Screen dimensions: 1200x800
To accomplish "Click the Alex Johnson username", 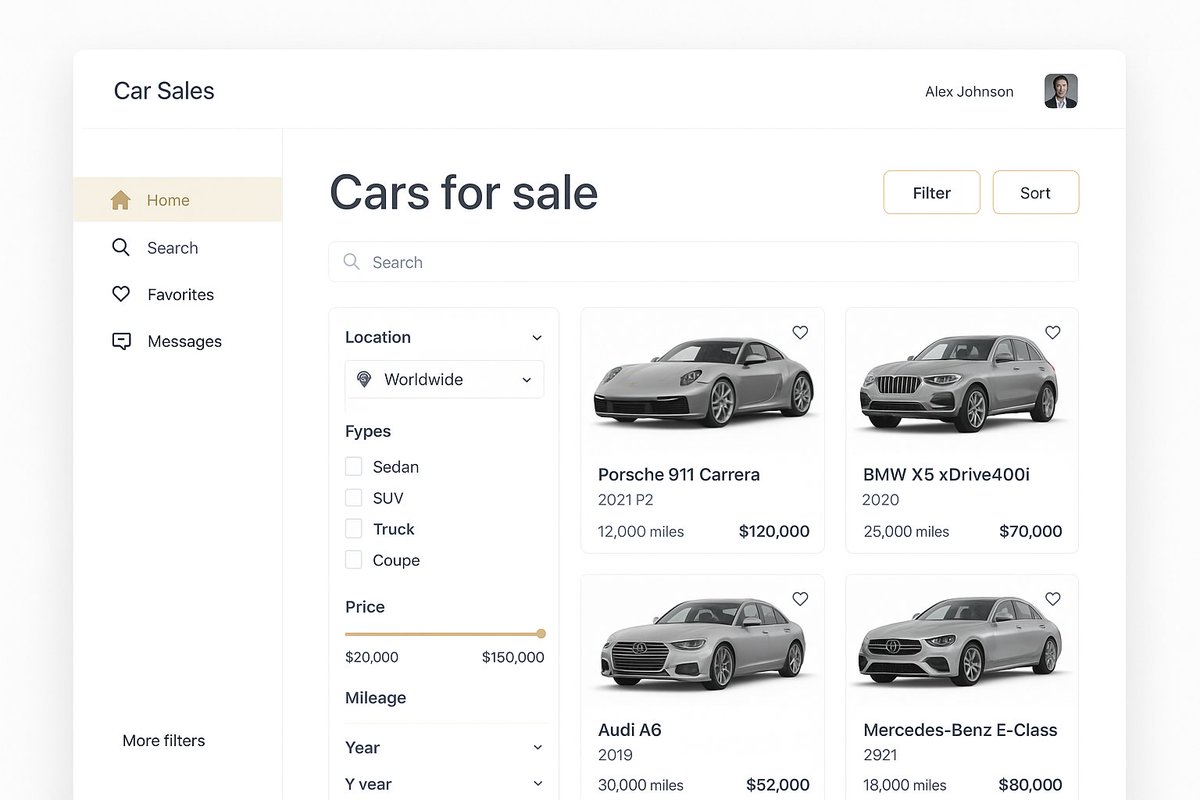I will click(969, 91).
